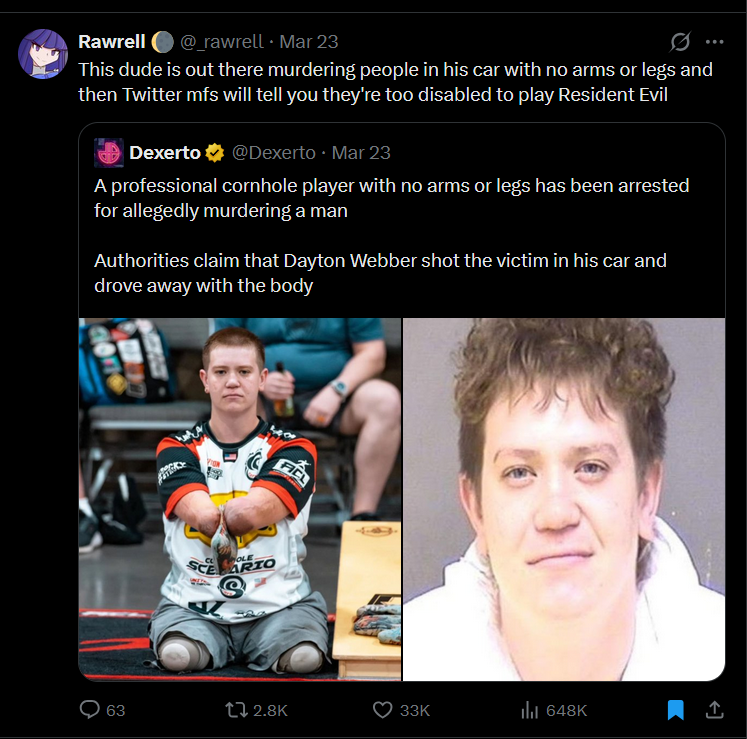Open the three-dot more options menu
Image resolution: width=747 pixels, height=739 pixels.
[x=715, y=42]
